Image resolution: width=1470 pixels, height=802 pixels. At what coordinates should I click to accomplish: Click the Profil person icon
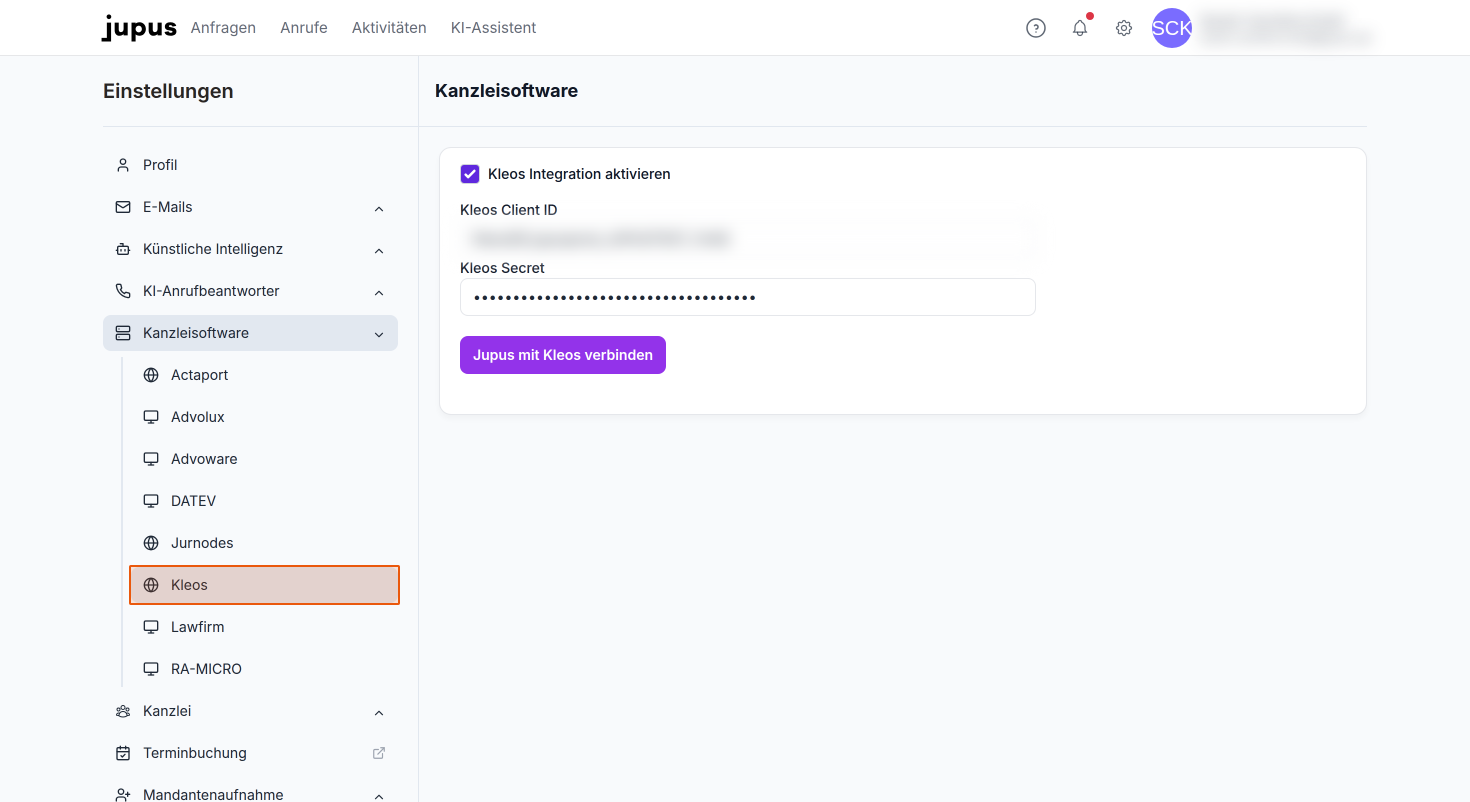coord(123,165)
